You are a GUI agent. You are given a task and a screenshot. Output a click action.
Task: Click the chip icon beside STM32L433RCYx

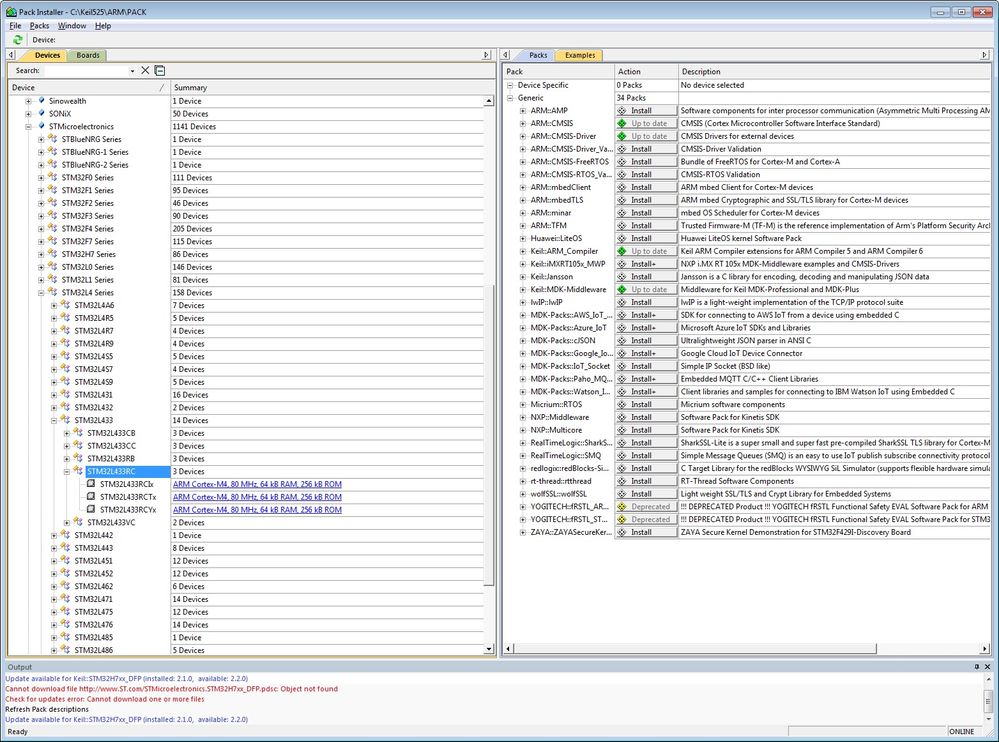(x=91, y=509)
